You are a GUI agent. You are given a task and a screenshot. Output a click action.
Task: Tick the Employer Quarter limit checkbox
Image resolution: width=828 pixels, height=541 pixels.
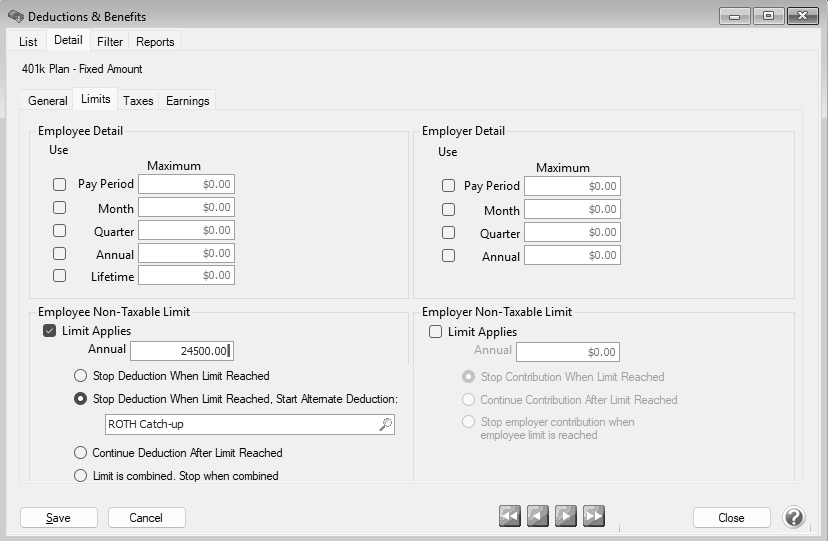(x=448, y=233)
